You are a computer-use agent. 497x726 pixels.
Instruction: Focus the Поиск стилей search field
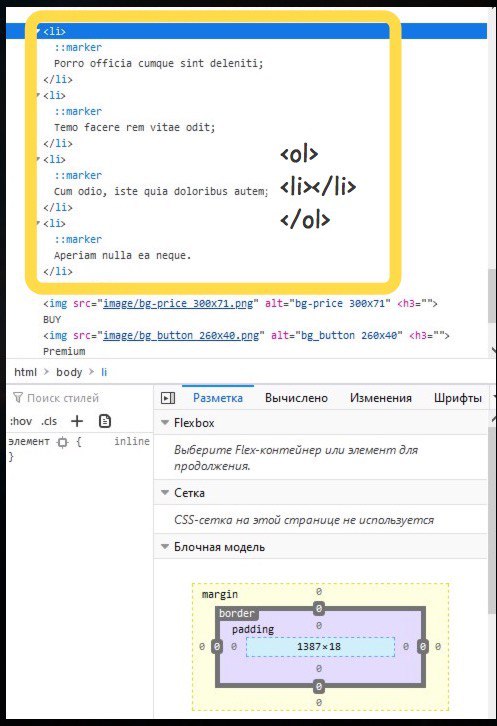tap(63, 398)
